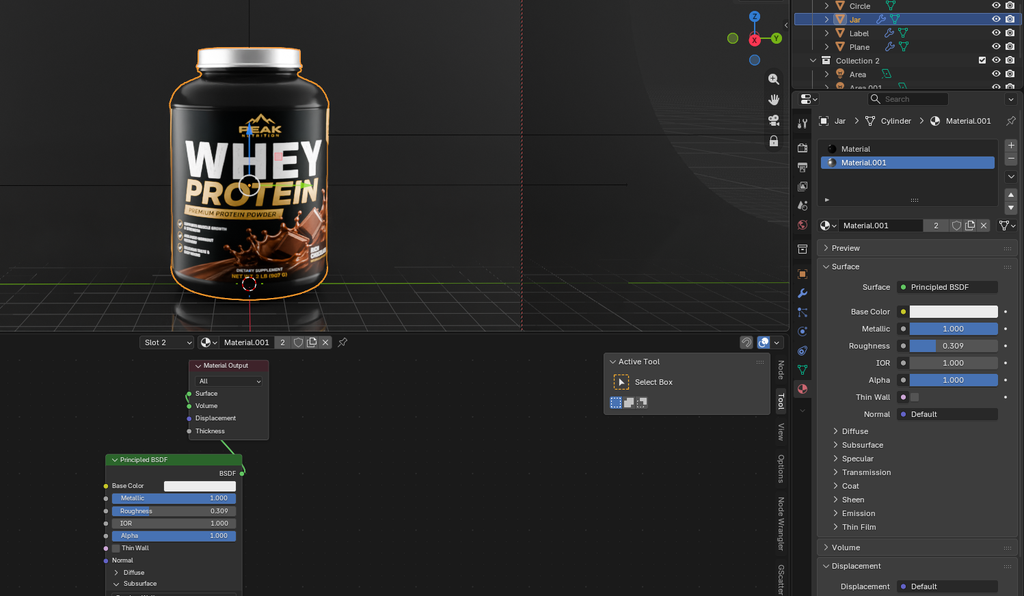Expand the Jar object in outliner
1024x596 pixels.
coord(826,20)
